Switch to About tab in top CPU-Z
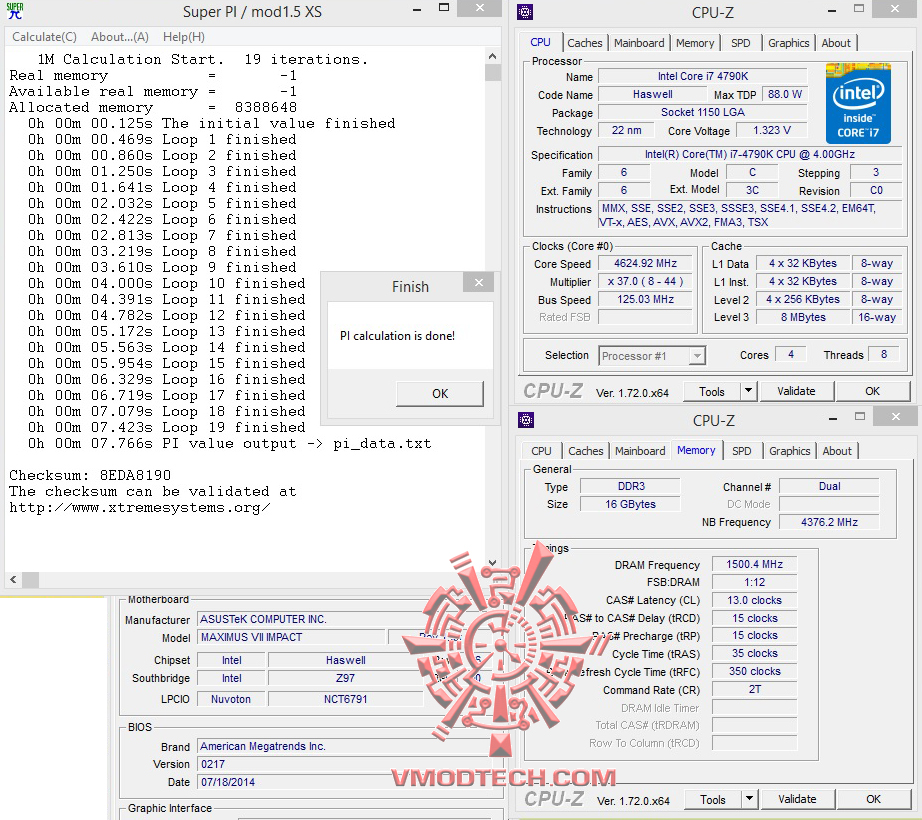The width and height of the screenshot is (922, 820). 836,43
